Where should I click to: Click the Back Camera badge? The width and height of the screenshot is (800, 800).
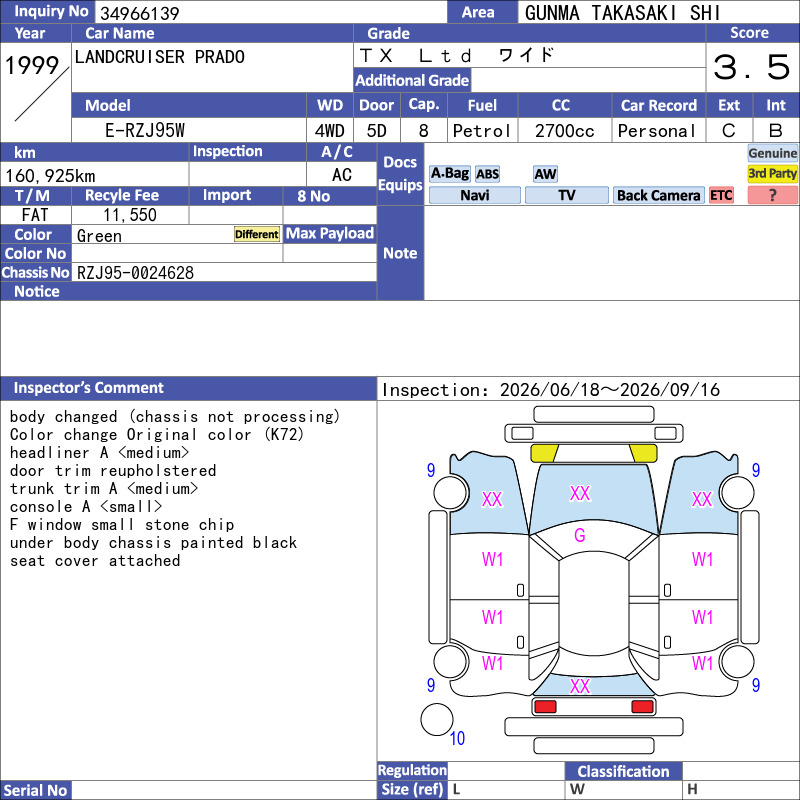click(658, 195)
